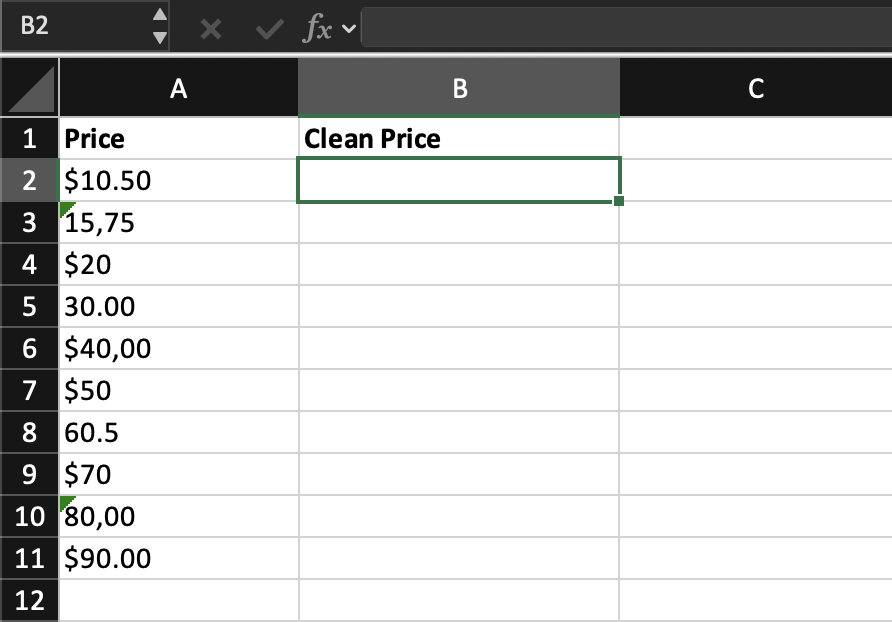Viewport: 892px width, 622px height.
Task: Select row 12 header
Action: click(29, 600)
